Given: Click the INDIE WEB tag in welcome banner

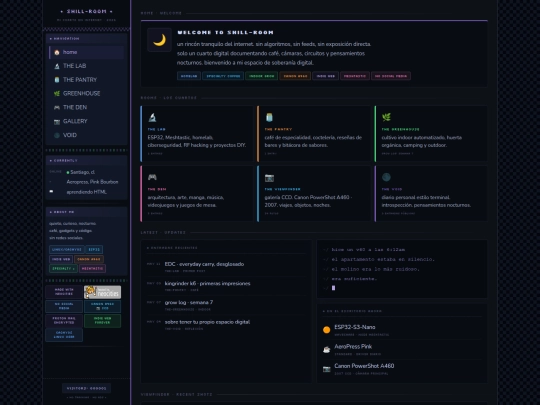Looking at the screenshot, I should click(325, 76).
